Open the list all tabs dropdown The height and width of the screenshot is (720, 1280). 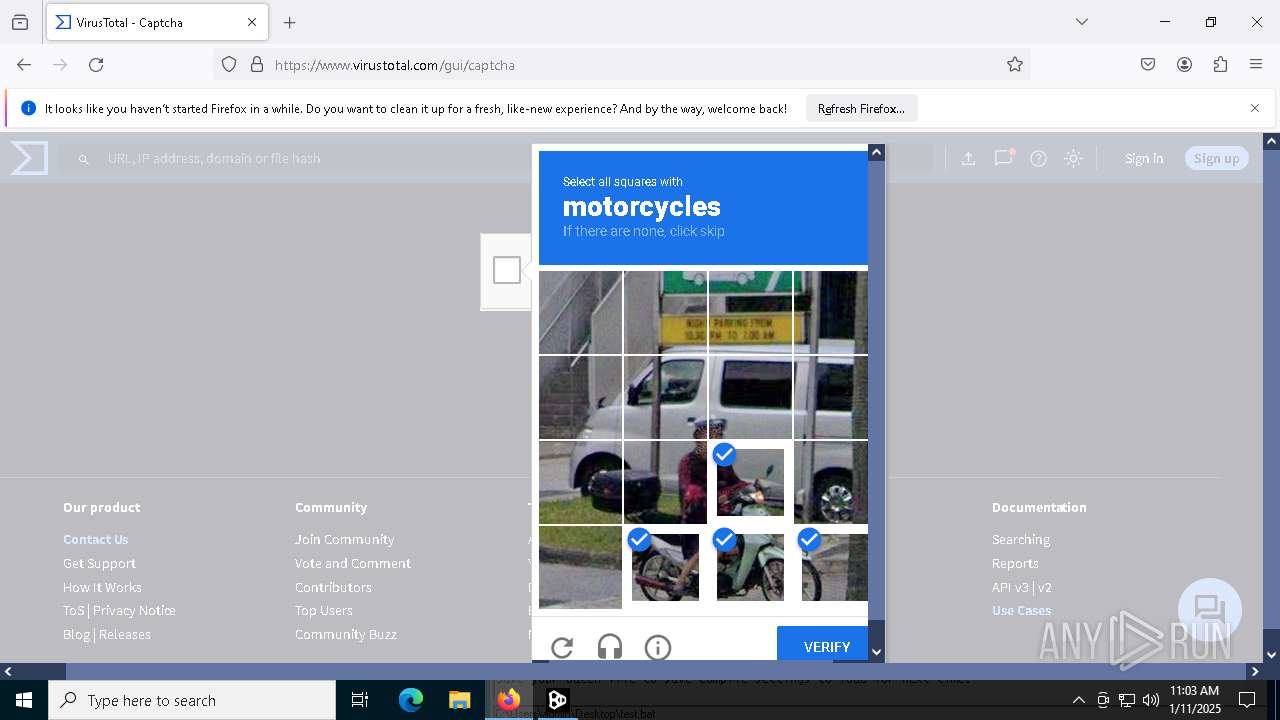pyautogui.click(x=1082, y=22)
